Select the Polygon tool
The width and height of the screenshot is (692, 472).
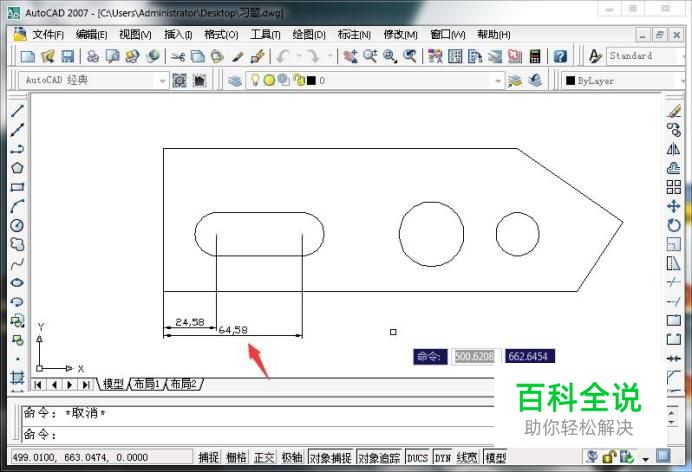pos(17,168)
